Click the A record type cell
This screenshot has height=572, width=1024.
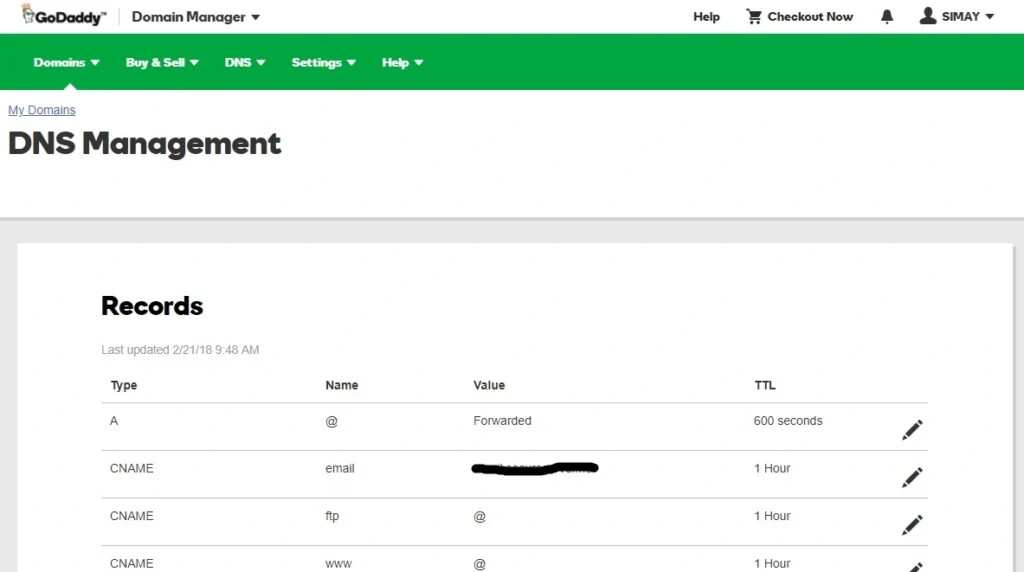114,421
